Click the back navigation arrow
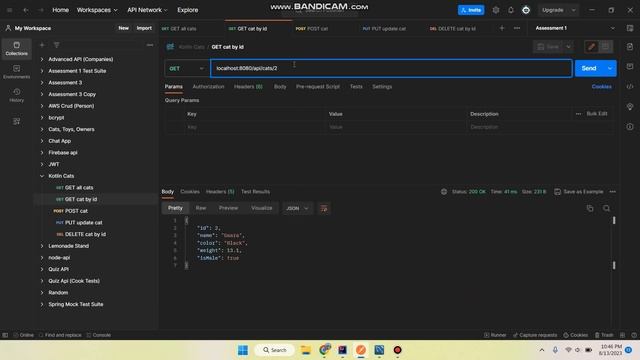Screen dimensions: 640x360 (26, 10)
